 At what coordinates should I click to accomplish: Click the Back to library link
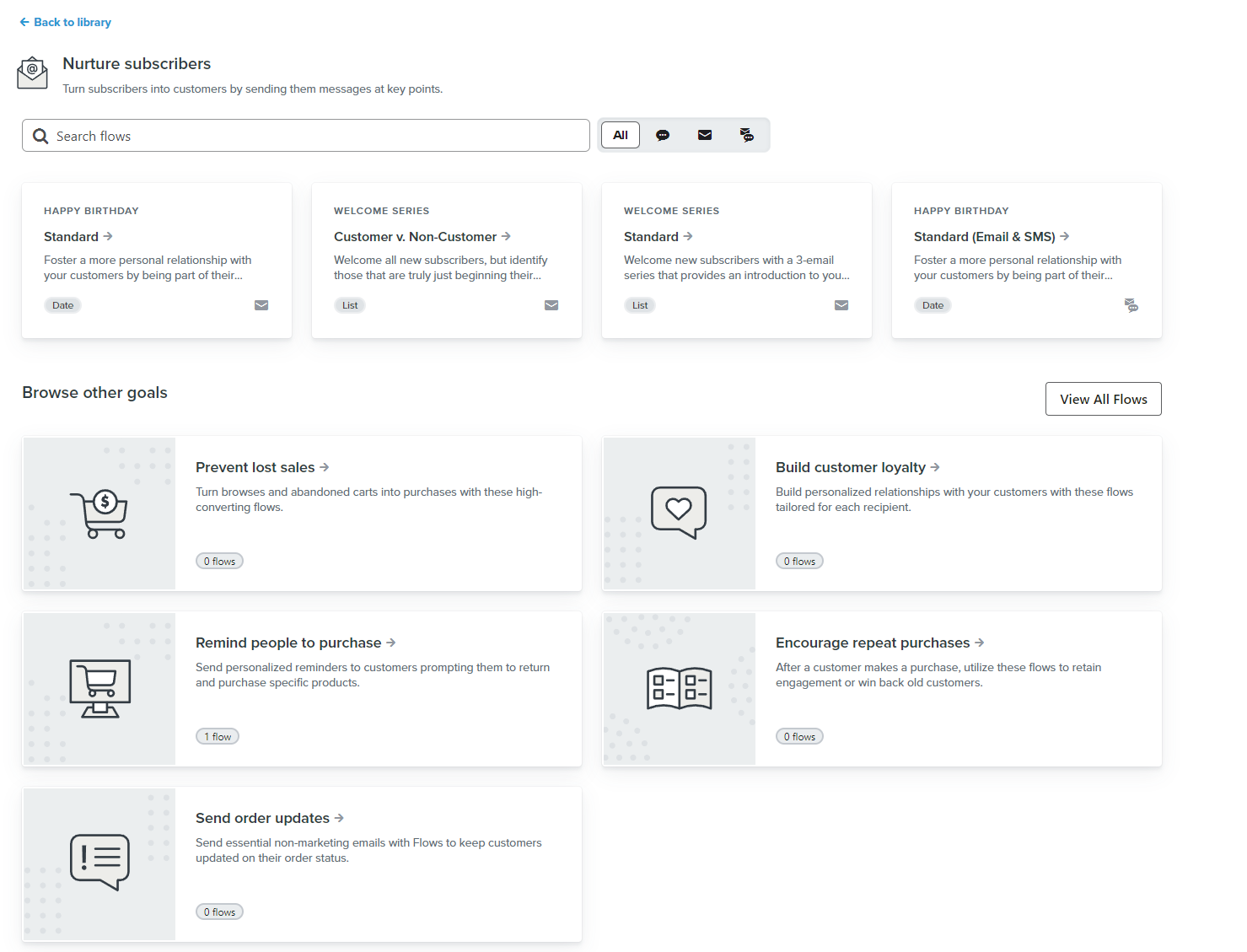pos(65,22)
